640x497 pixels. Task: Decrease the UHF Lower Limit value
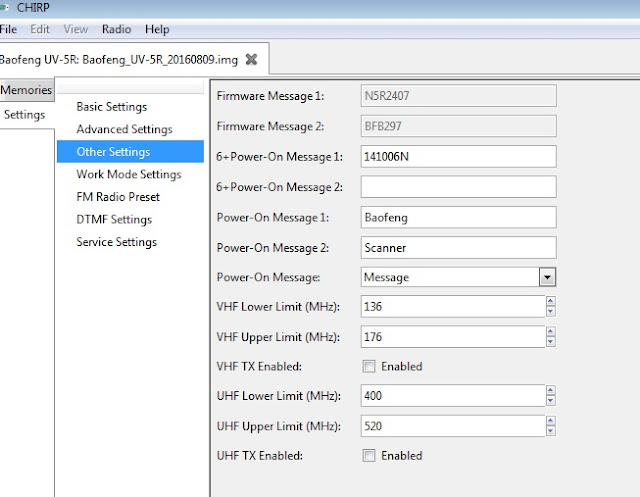551,401
